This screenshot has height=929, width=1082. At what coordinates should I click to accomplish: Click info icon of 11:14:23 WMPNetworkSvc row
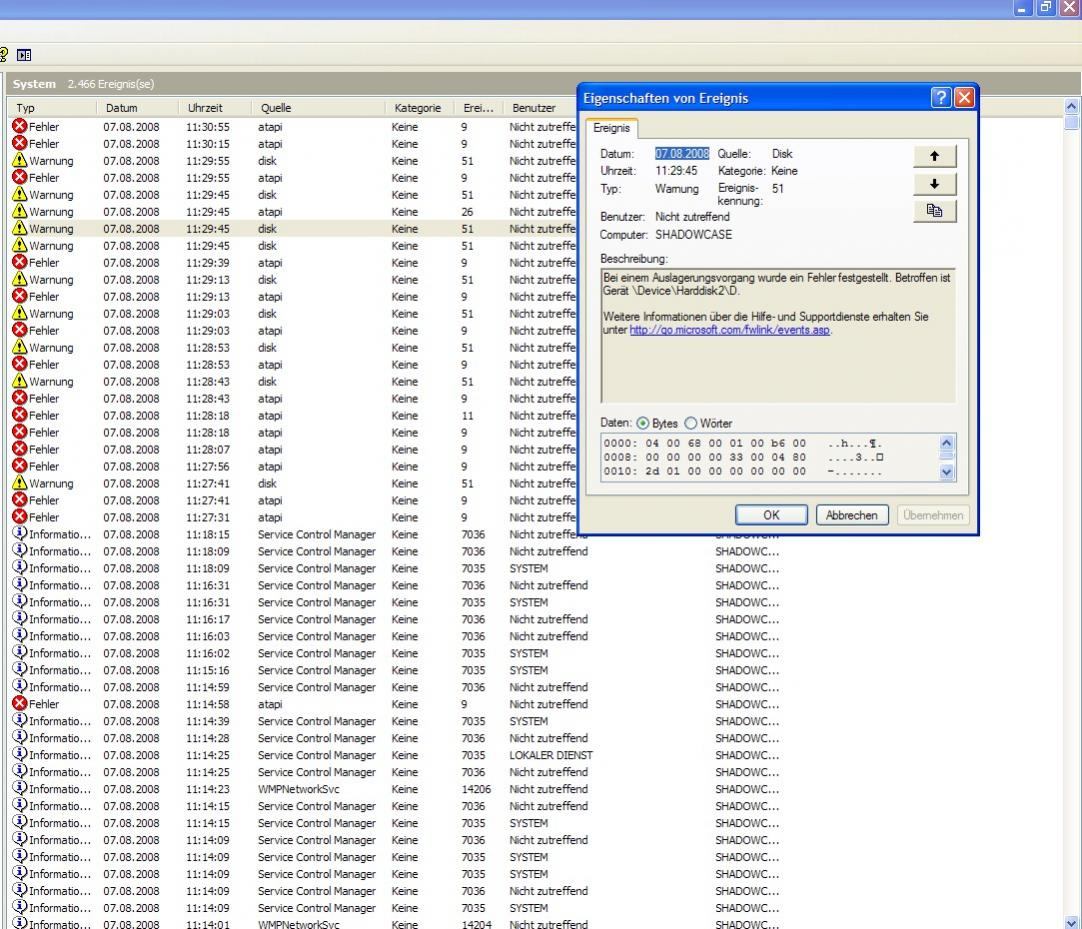pos(19,788)
